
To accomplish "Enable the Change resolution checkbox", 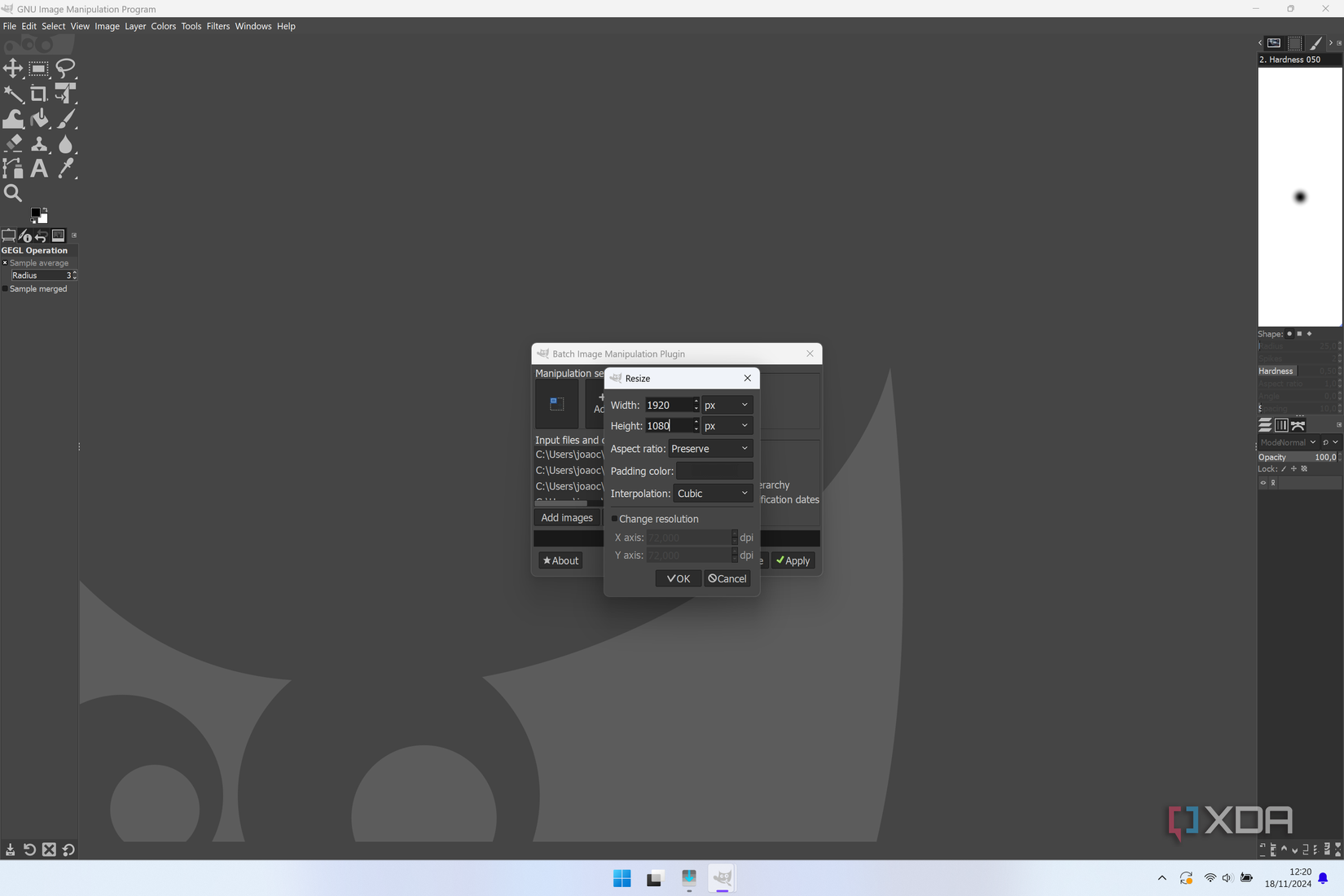I will tap(616, 519).
